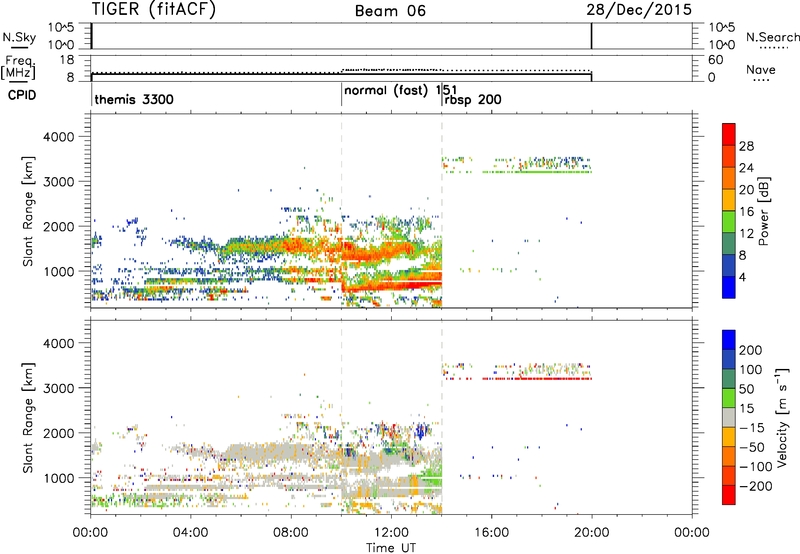Click the 200 tick on Velocity colorbar
The width and height of the screenshot is (800, 554).
pos(751,350)
